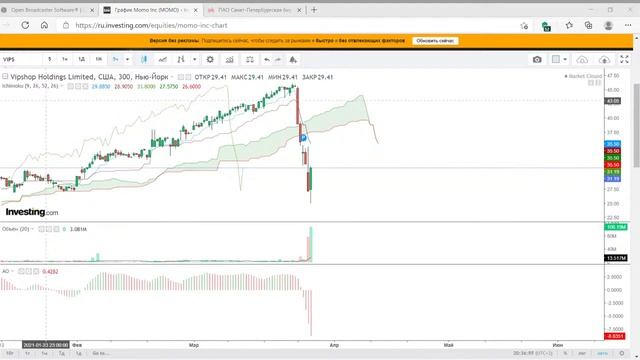Image resolution: width=640 pixels, height=360 pixels.
Task: Save chart to cloud upload icon
Action: click(604, 60)
